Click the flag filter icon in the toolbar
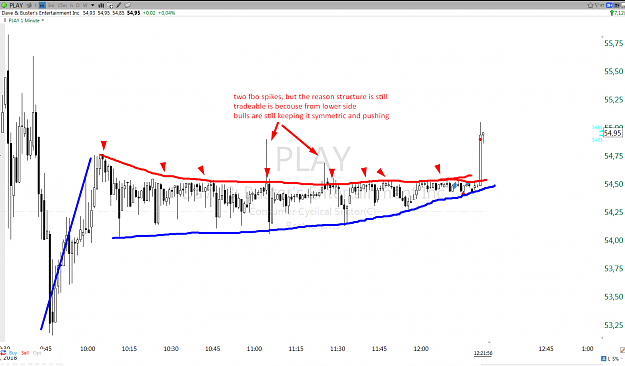625x366 pixels. tap(597, 5)
